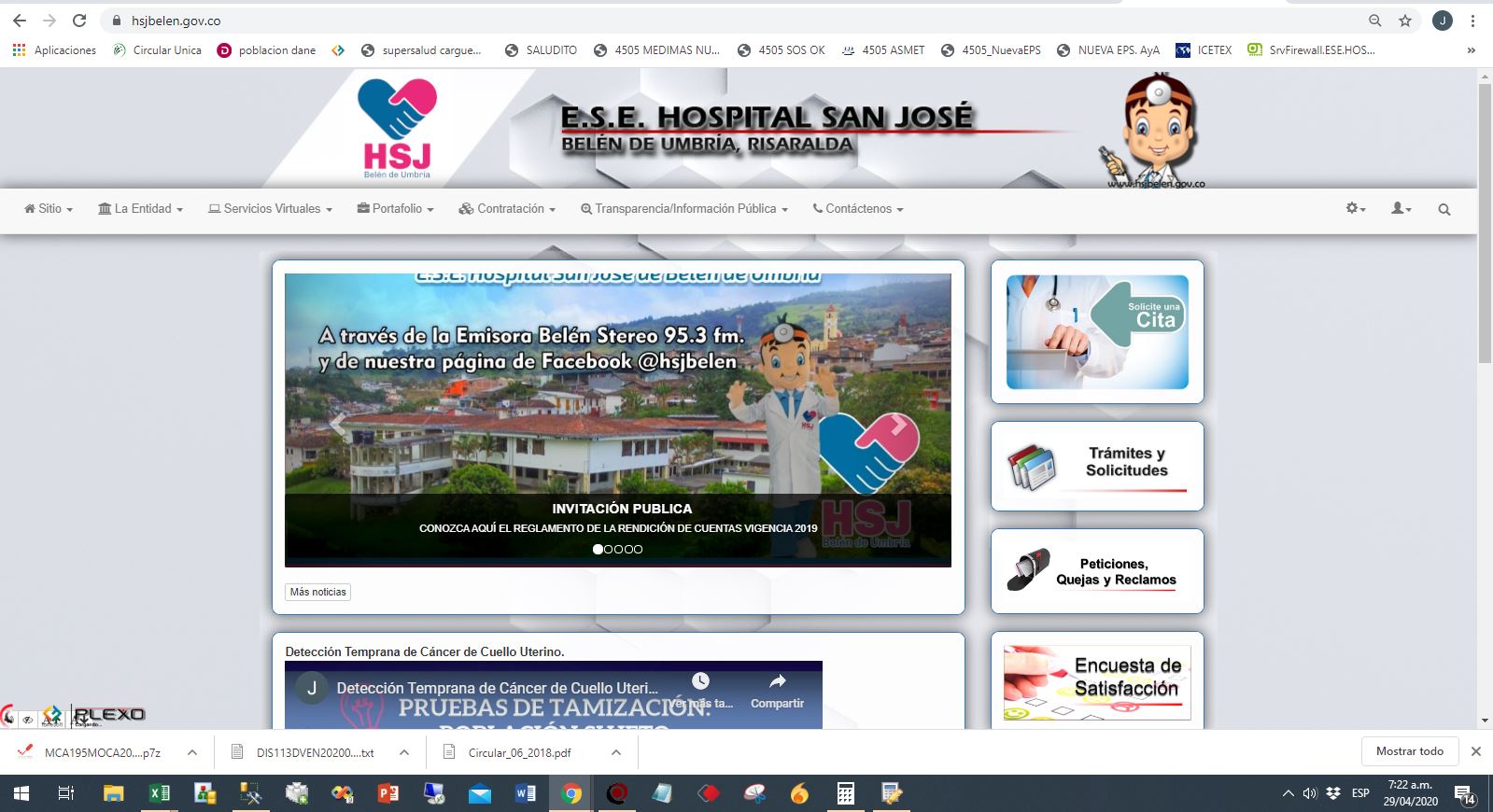Image resolution: width=1493 pixels, height=812 pixels.
Task: Click the Mostrar todo downloads button
Action: click(x=1409, y=751)
